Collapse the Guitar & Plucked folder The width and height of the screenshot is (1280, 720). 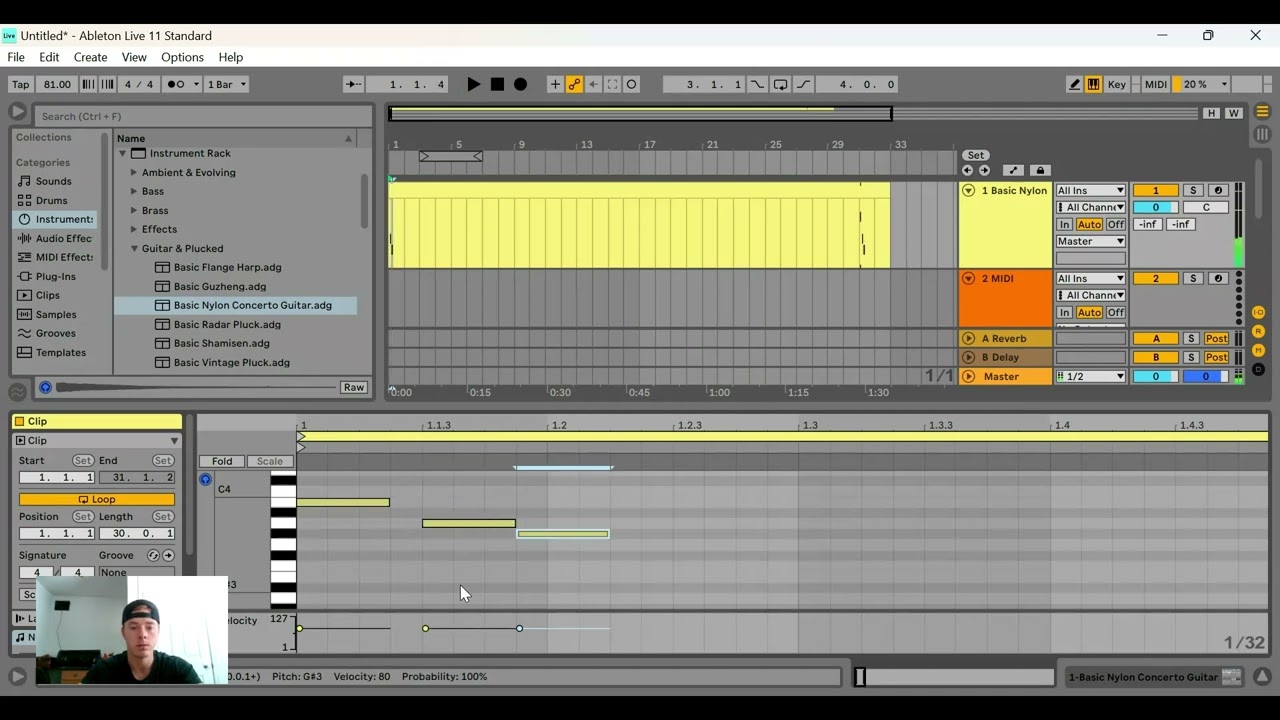[x=133, y=248]
